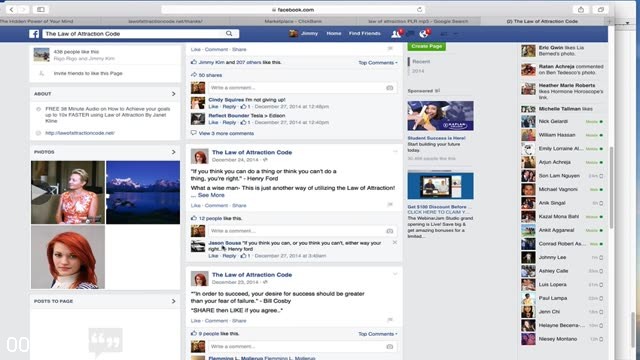Click the green Create Page button

(x=427, y=46)
